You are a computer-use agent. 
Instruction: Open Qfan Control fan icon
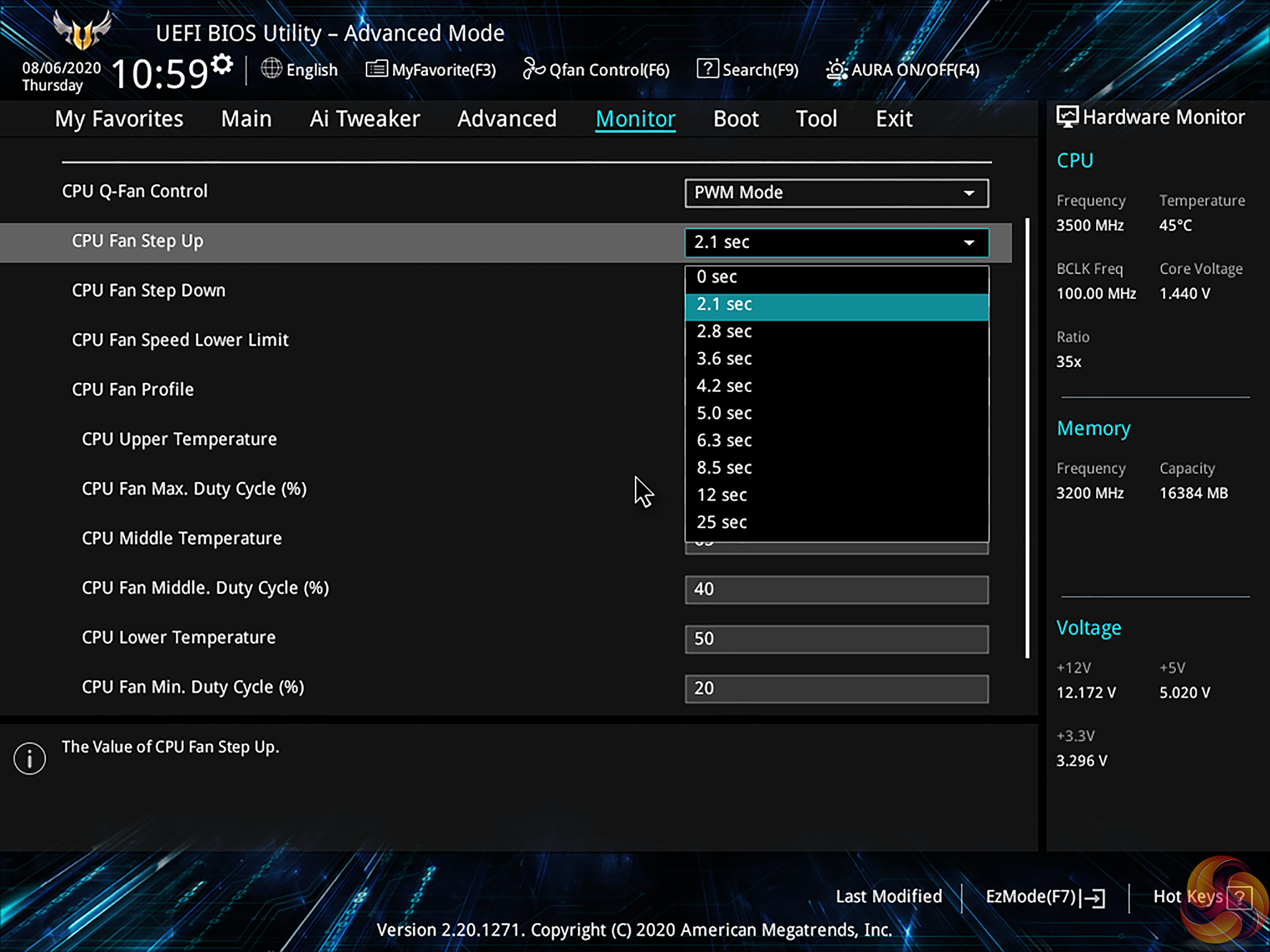533,68
